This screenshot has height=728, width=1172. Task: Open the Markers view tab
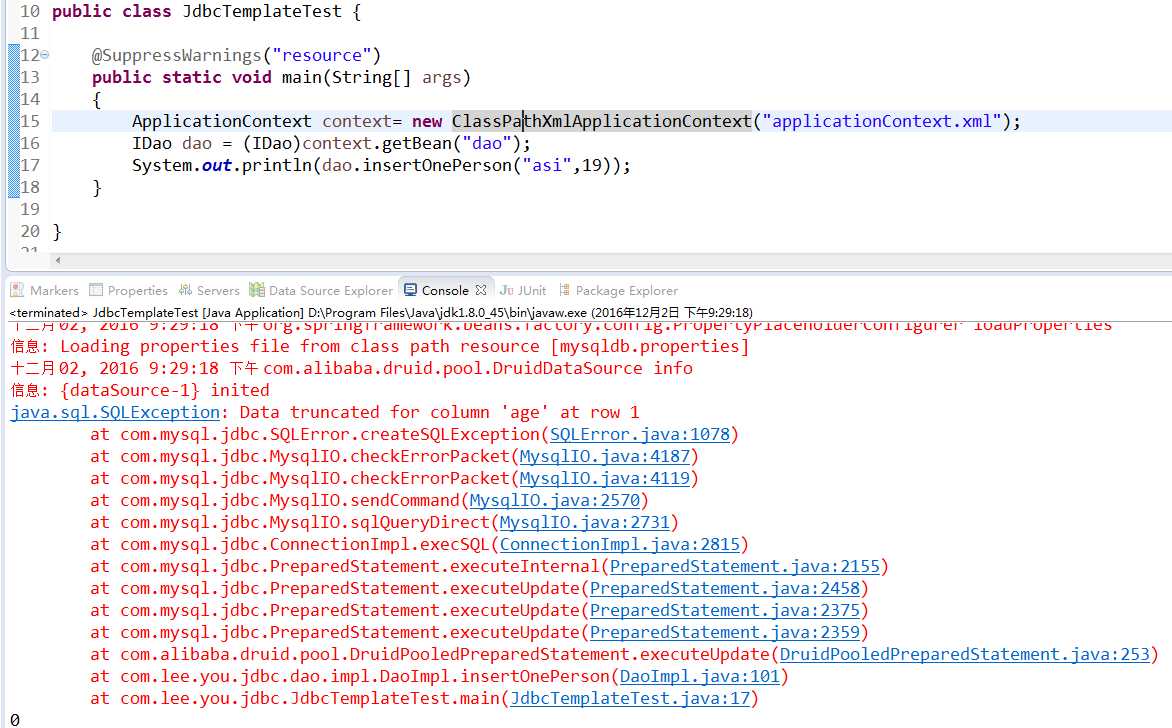[x=45, y=290]
